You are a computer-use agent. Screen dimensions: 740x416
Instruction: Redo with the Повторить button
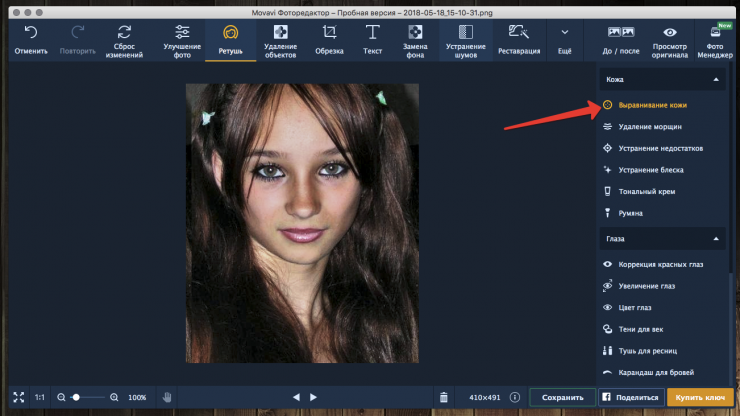(x=77, y=40)
